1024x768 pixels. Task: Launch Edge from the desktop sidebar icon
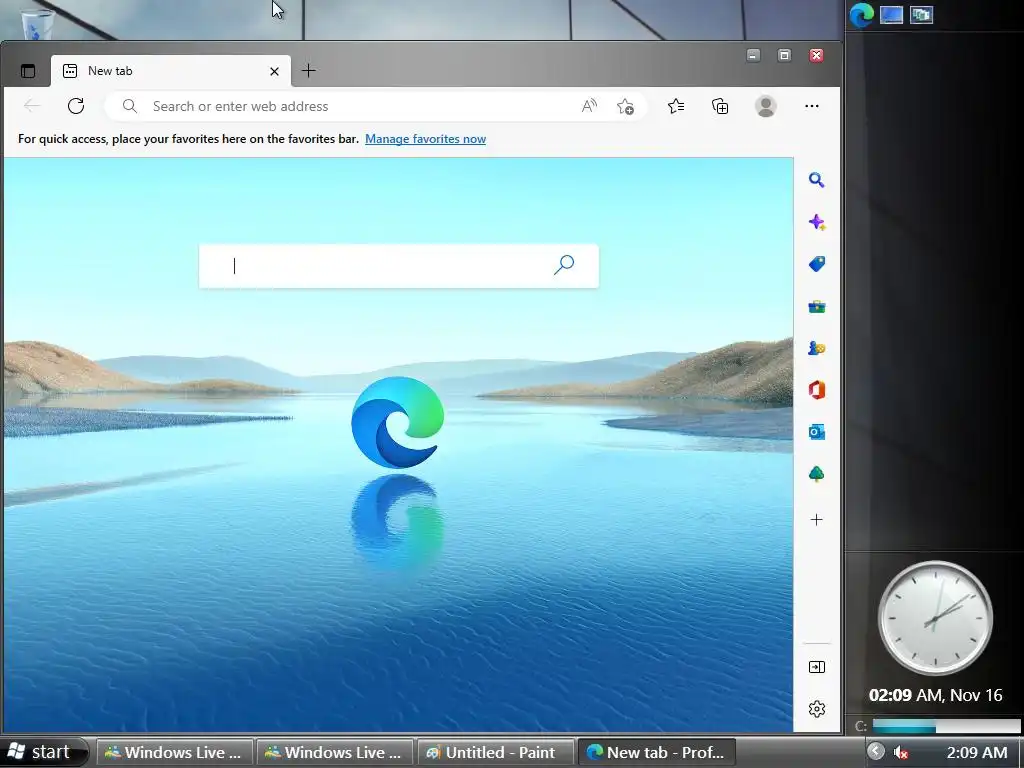pos(861,14)
